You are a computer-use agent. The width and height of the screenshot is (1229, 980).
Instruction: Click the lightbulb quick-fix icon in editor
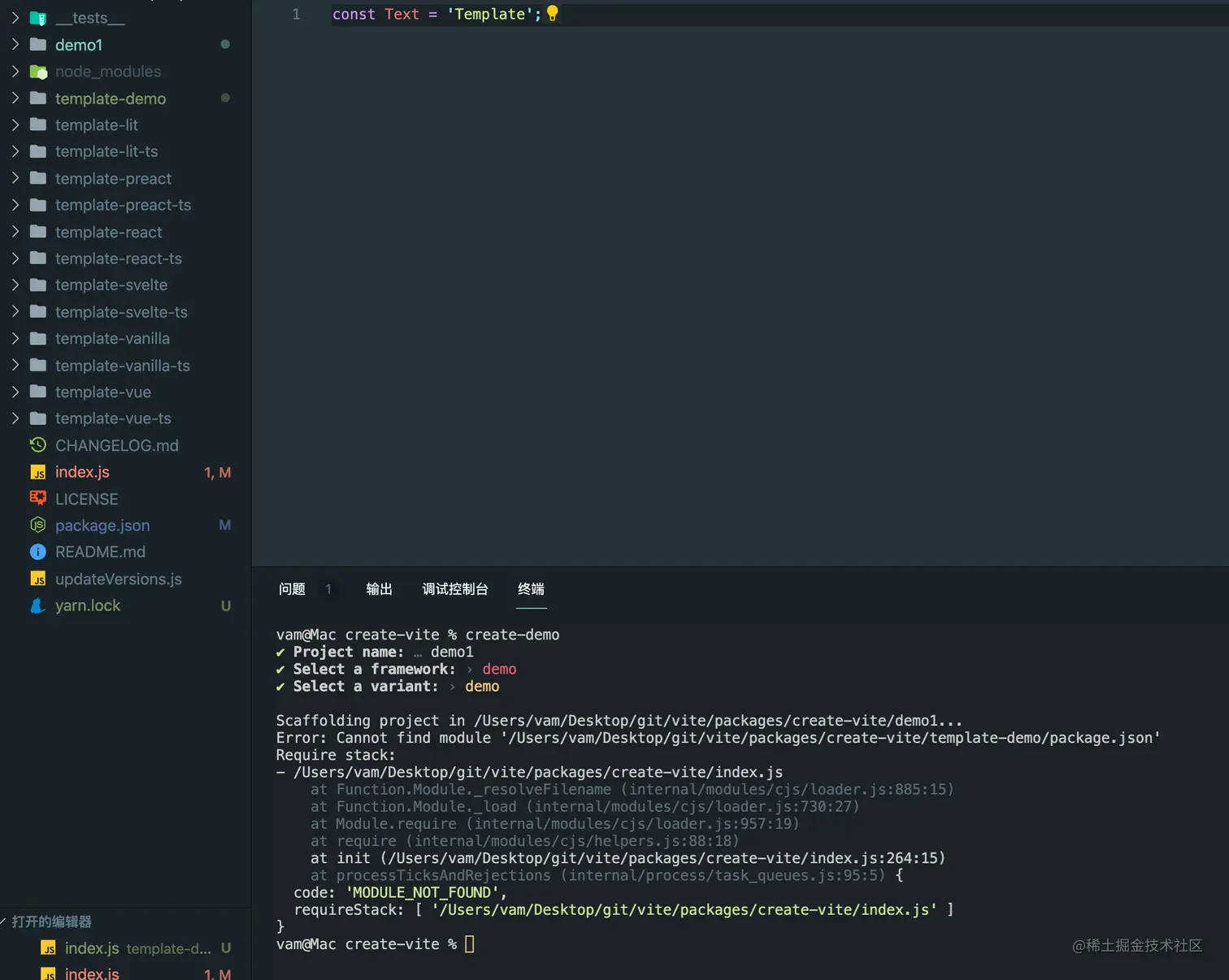tap(552, 14)
